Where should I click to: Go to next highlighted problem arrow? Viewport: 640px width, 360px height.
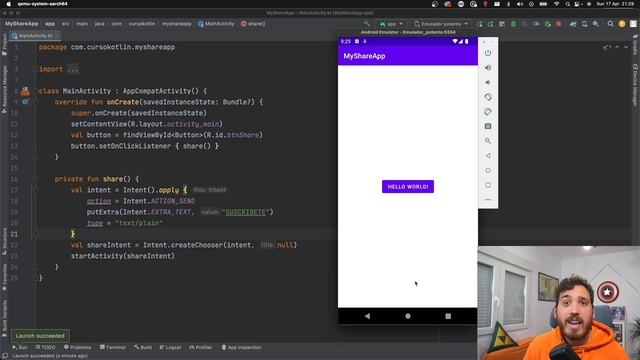pyautogui.click(x=626, y=47)
